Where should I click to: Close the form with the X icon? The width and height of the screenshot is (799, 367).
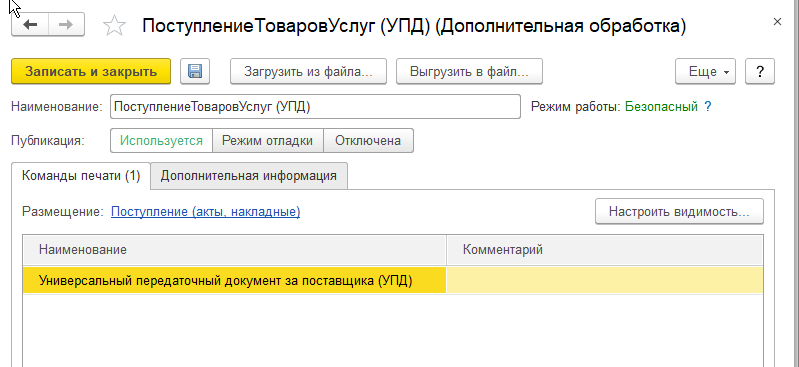[x=777, y=21]
